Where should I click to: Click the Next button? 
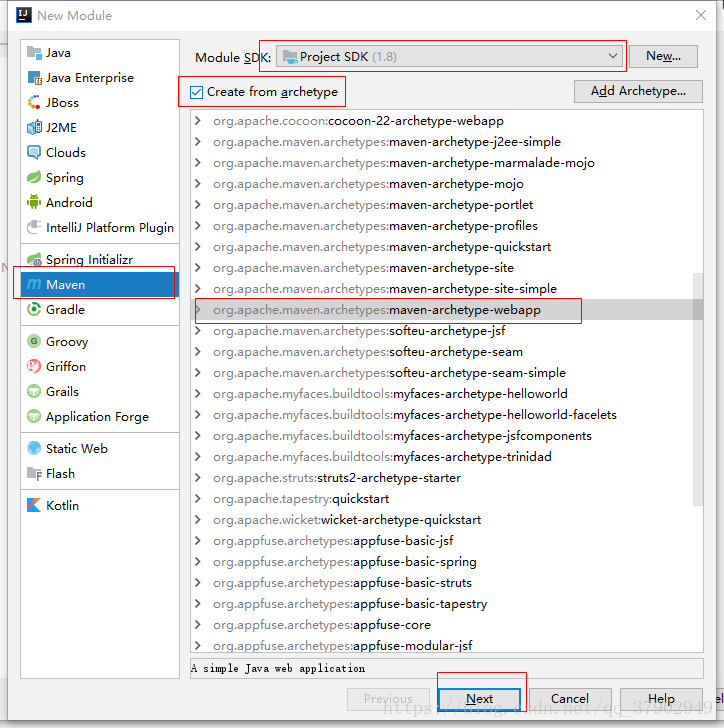coord(479,699)
